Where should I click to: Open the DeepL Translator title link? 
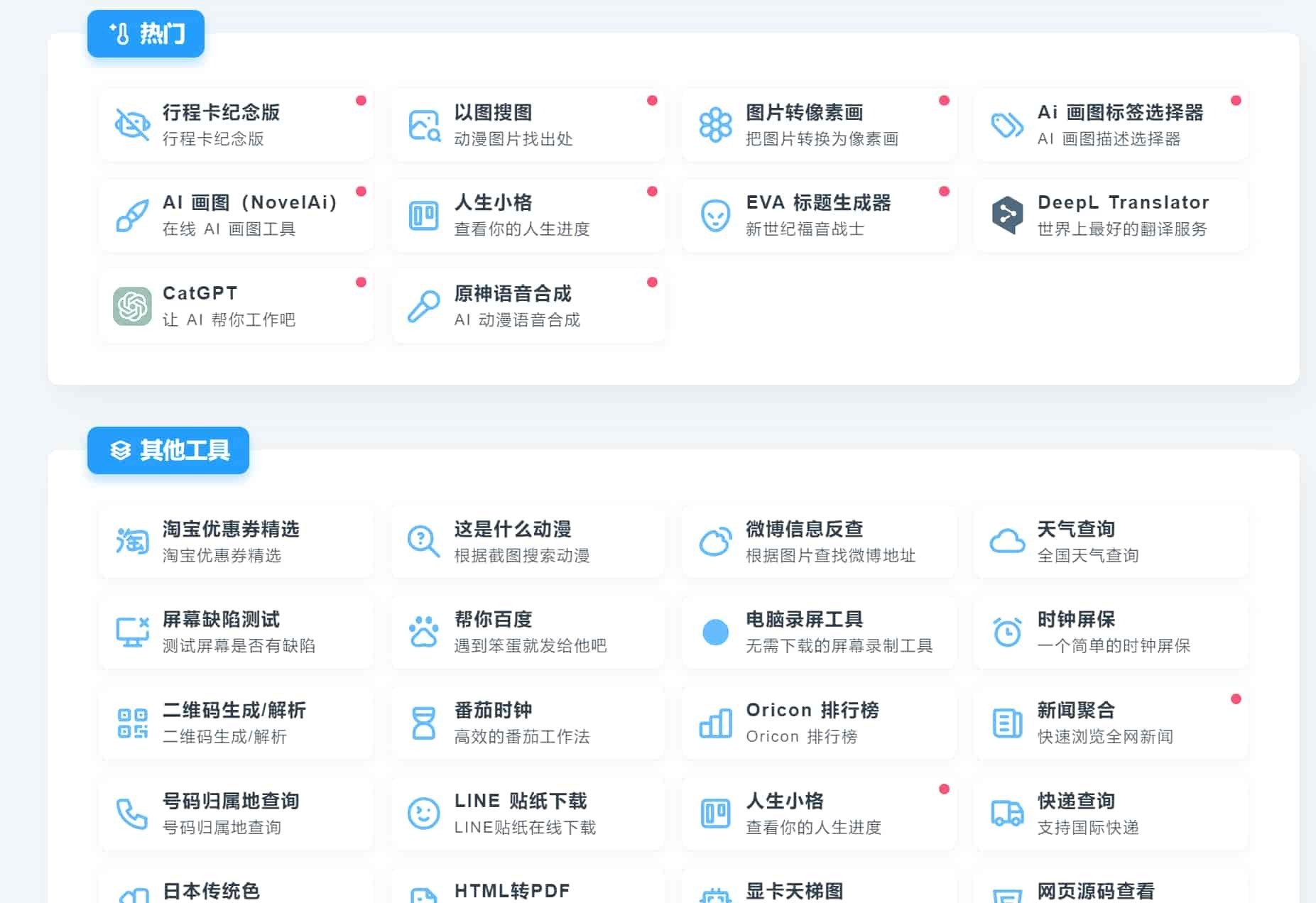click(1124, 202)
